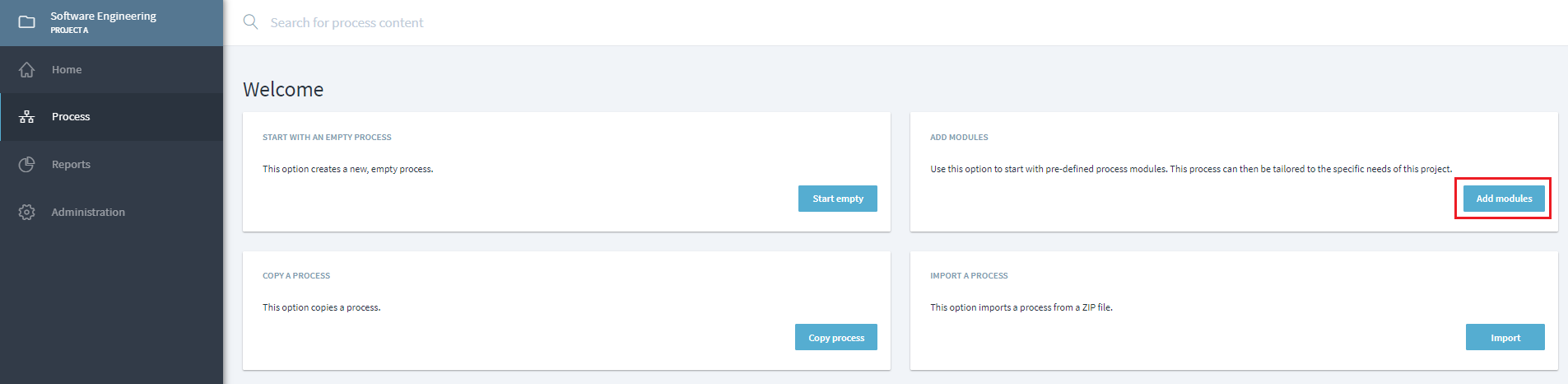The height and width of the screenshot is (384, 1568).
Task: Click the Administration gear icon
Action: tap(27, 213)
